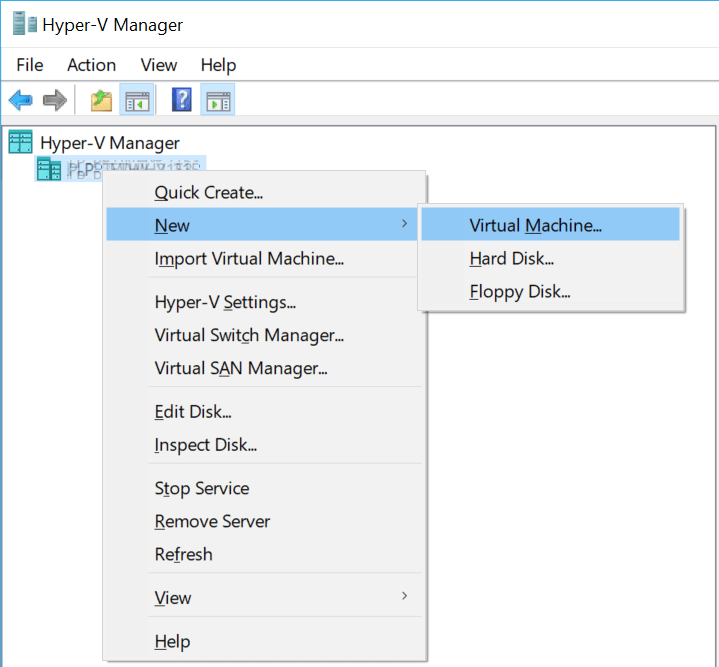Open the Action menu

pyautogui.click(x=92, y=65)
